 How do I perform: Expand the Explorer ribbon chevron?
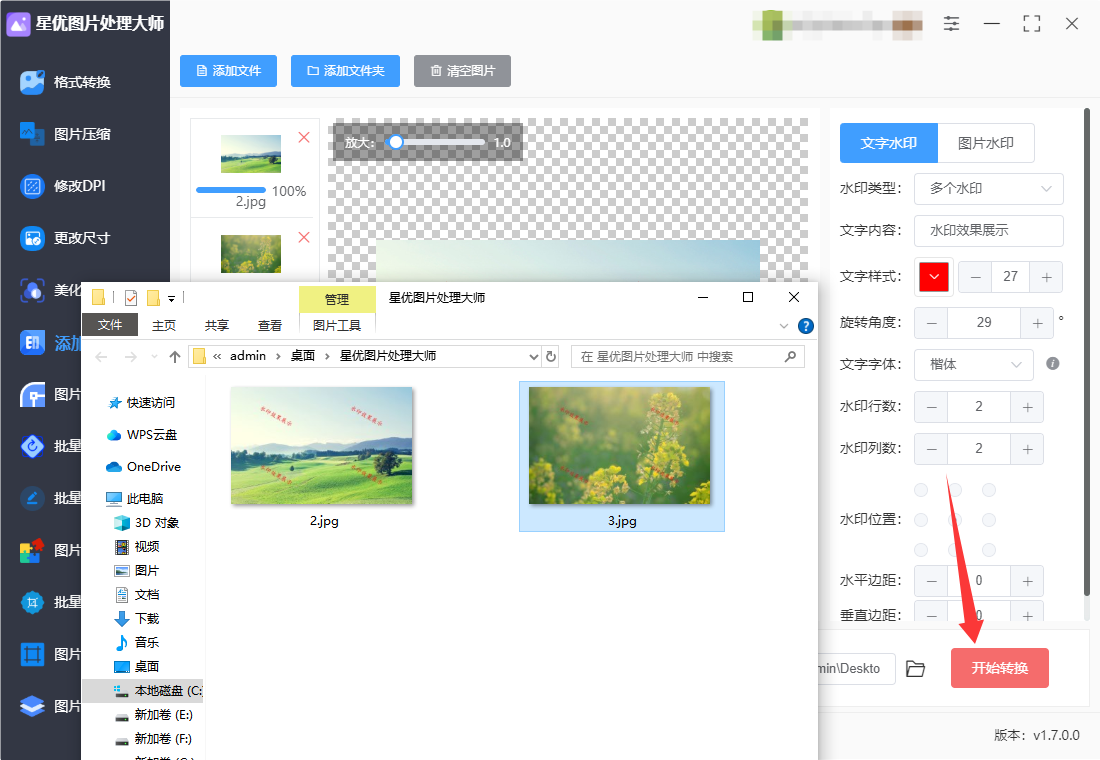784,326
